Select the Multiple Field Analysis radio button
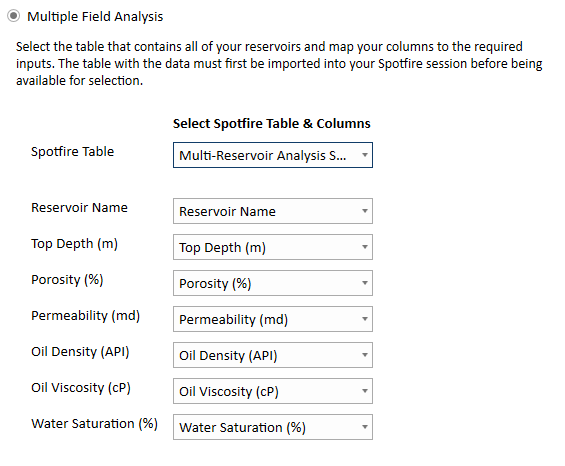This screenshot has width=565, height=466. click(14, 16)
